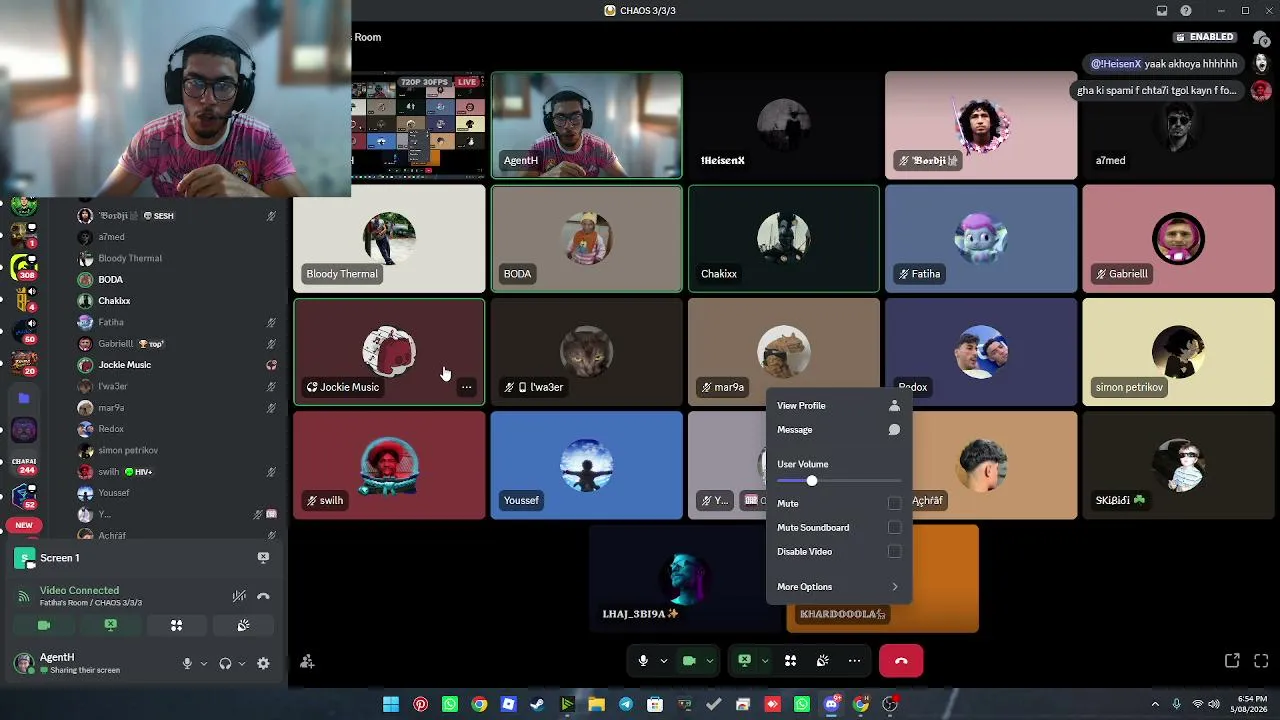
Task: Toggle microphone mute in the call controls
Action: point(643,661)
